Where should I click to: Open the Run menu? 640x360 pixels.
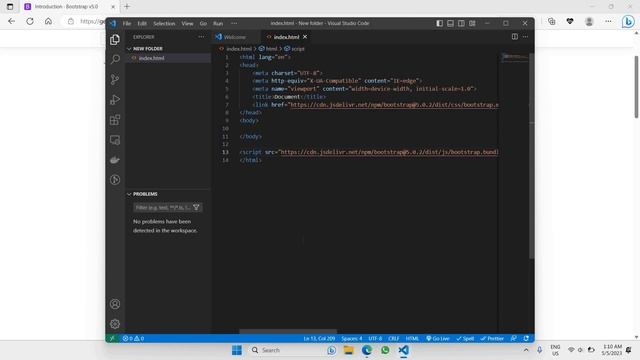pyautogui.click(x=218, y=23)
